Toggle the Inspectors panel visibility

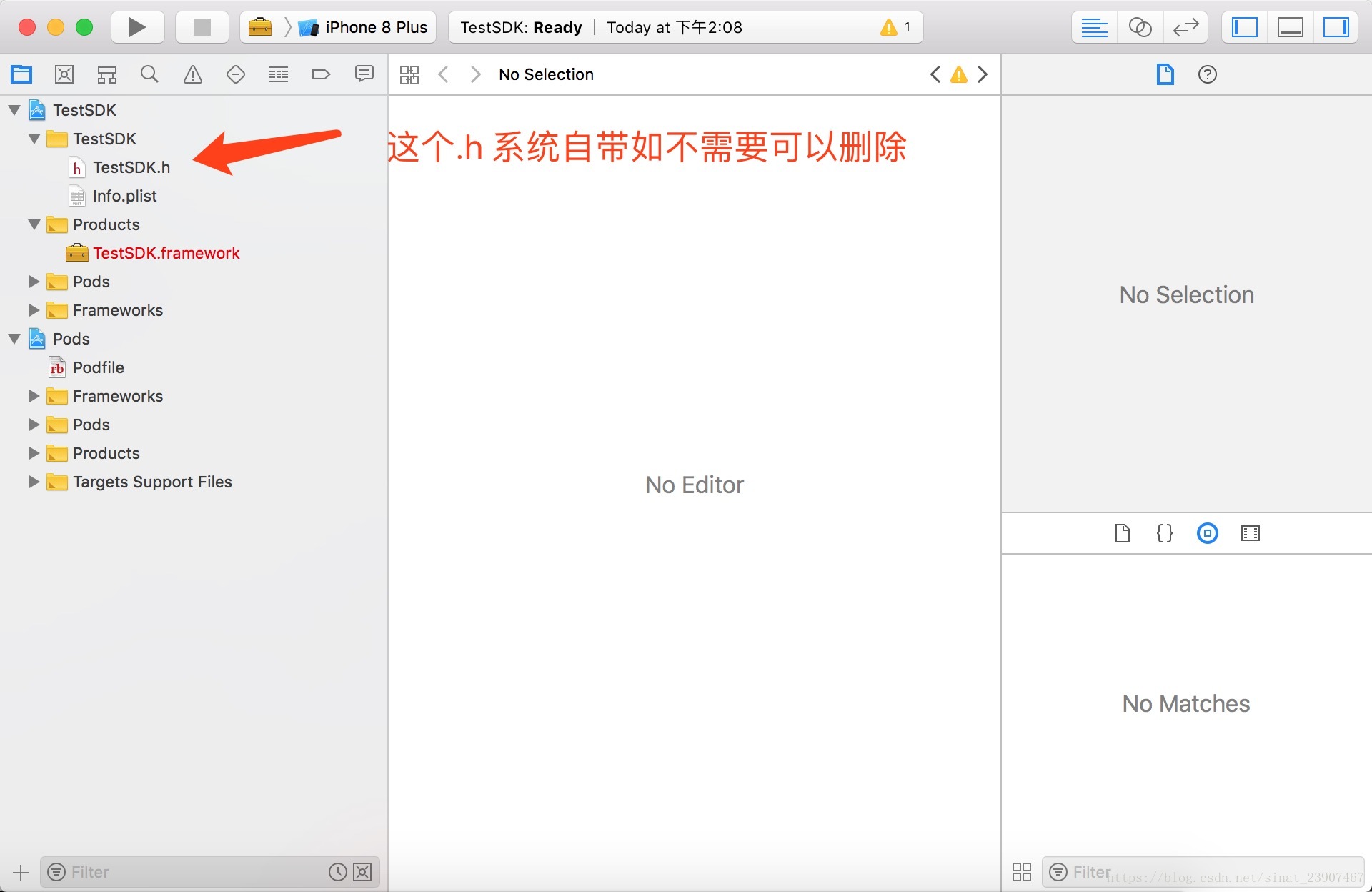point(1336,27)
